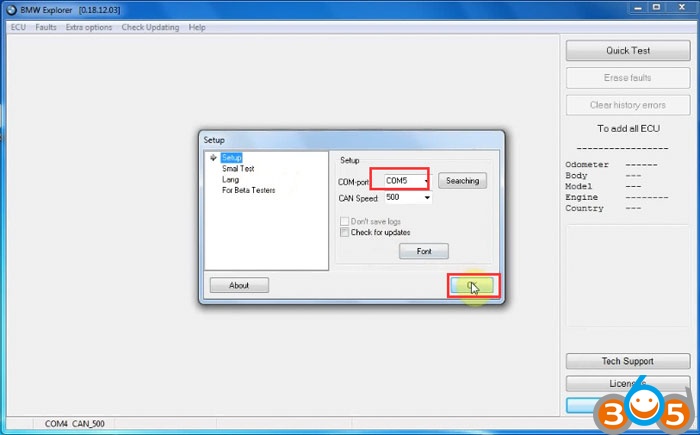Viewport: 700px width, 435px height.
Task: Choose For Beta Testers tree item
Action: point(248,189)
